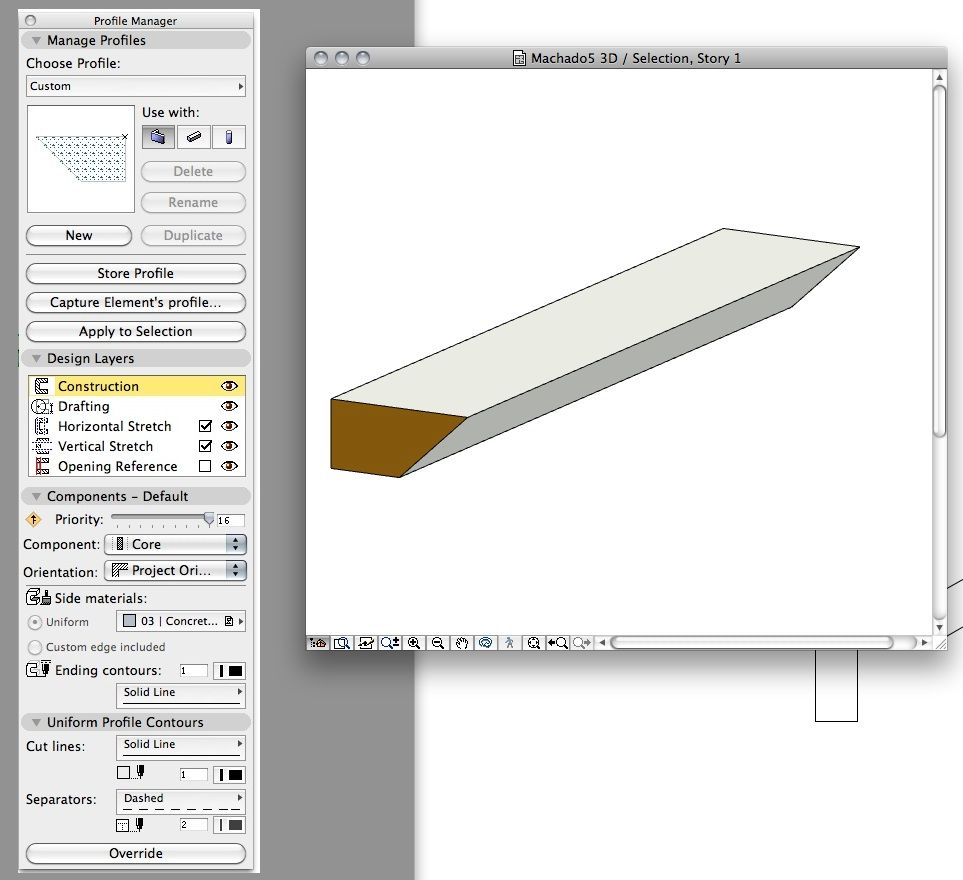Select the column use-with icon

(228, 136)
